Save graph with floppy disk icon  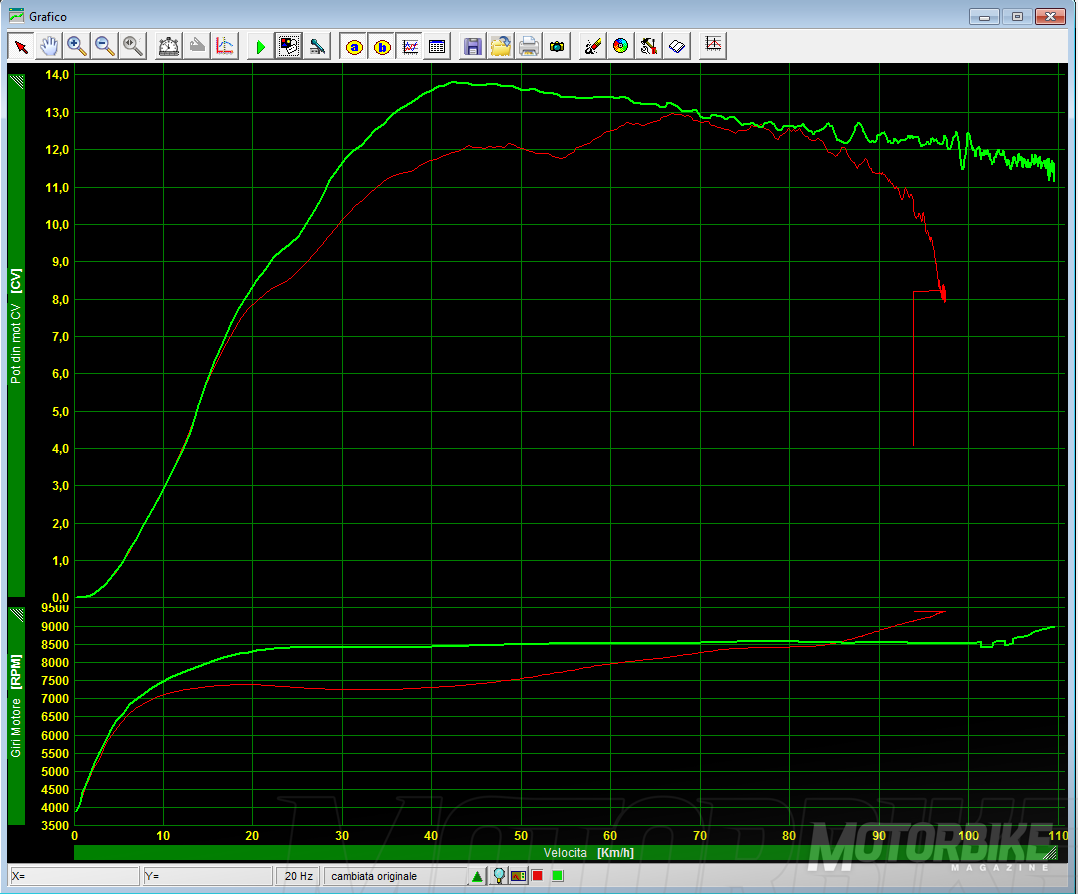(x=473, y=46)
